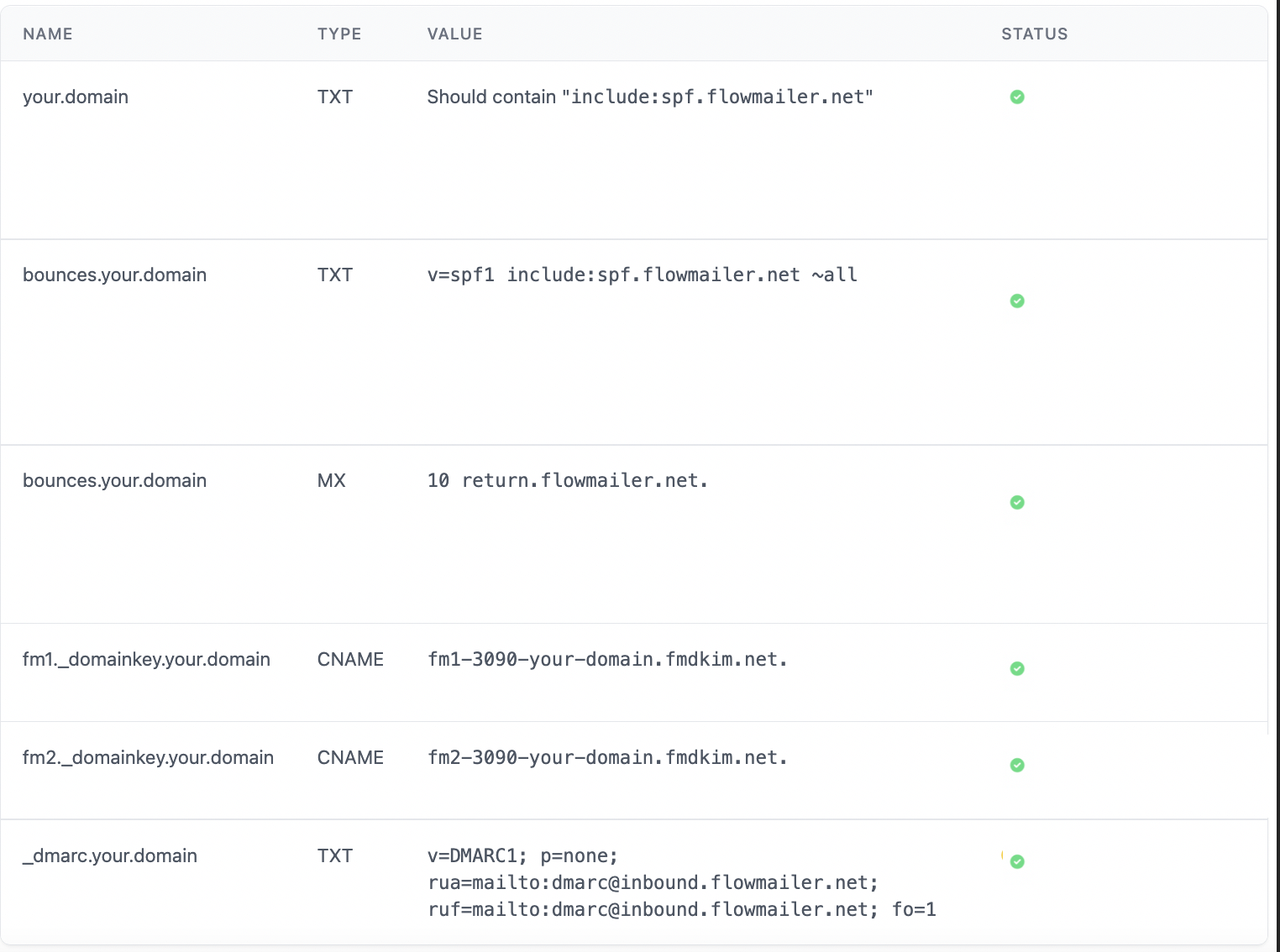Image resolution: width=1280 pixels, height=952 pixels.
Task: Click CNAME type in fm1._domainkey row
Action: 350,660
